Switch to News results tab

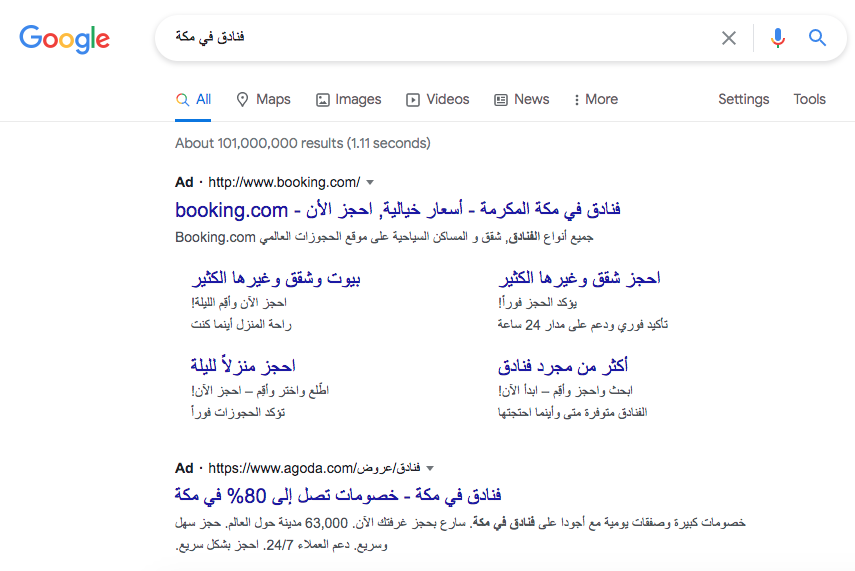tap(521, 99)
